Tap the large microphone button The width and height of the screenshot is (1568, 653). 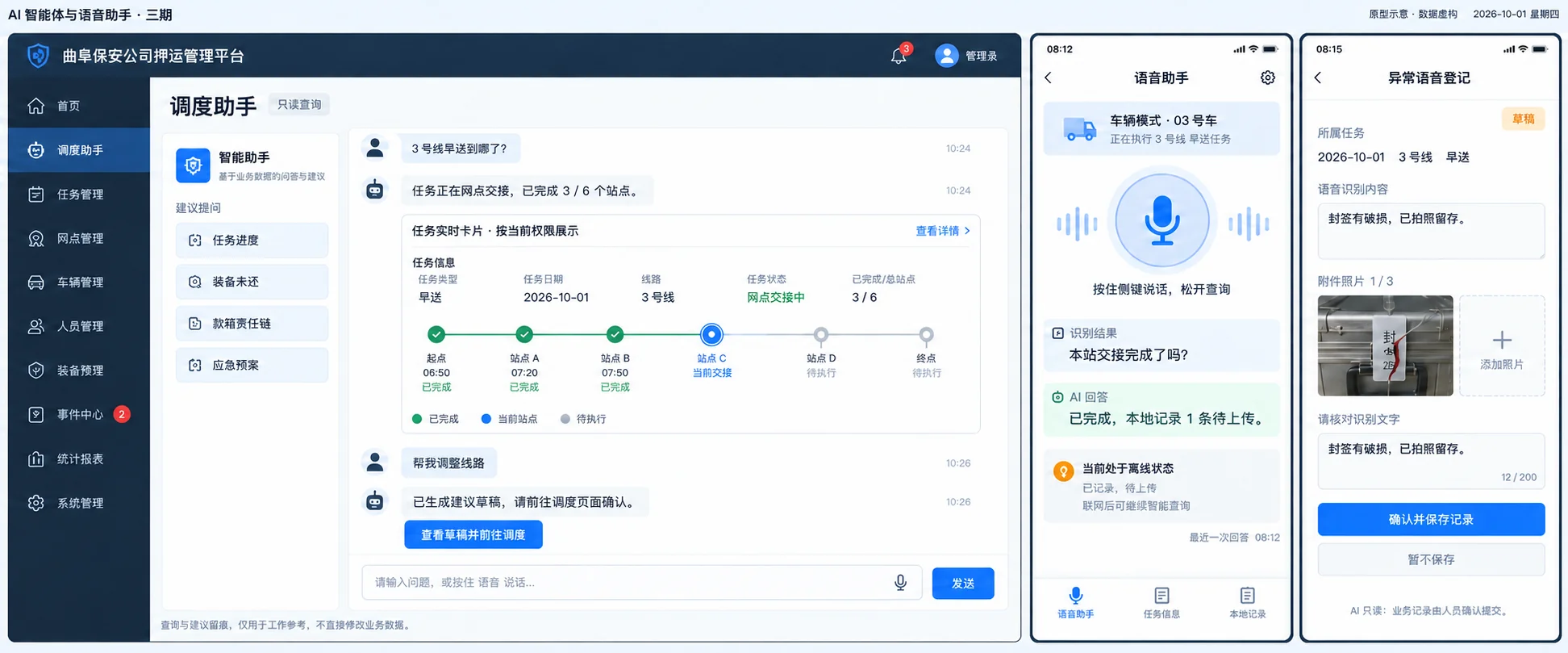click(1161, 220)
